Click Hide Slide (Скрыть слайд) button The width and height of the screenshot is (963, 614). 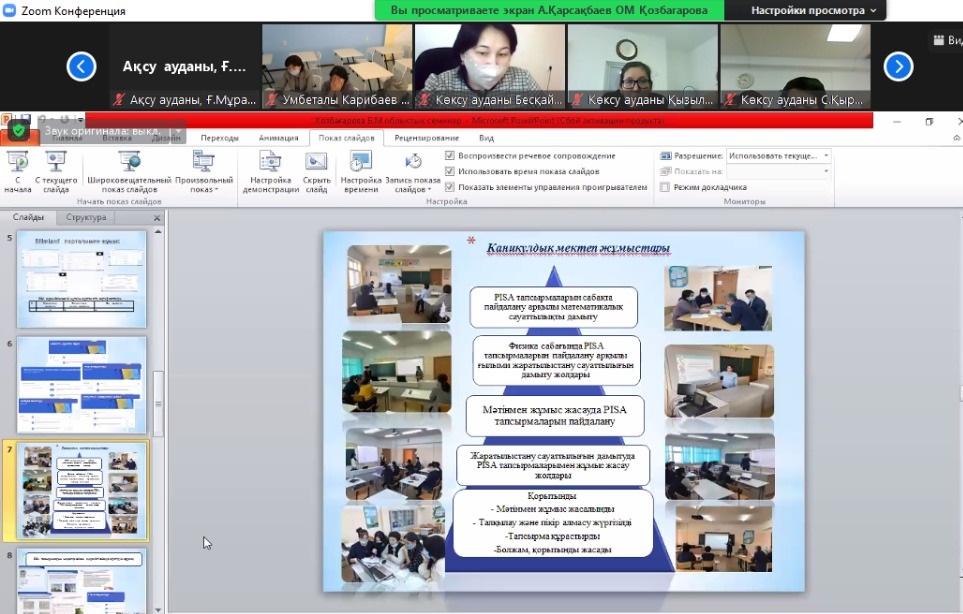(x=316, y=172)
